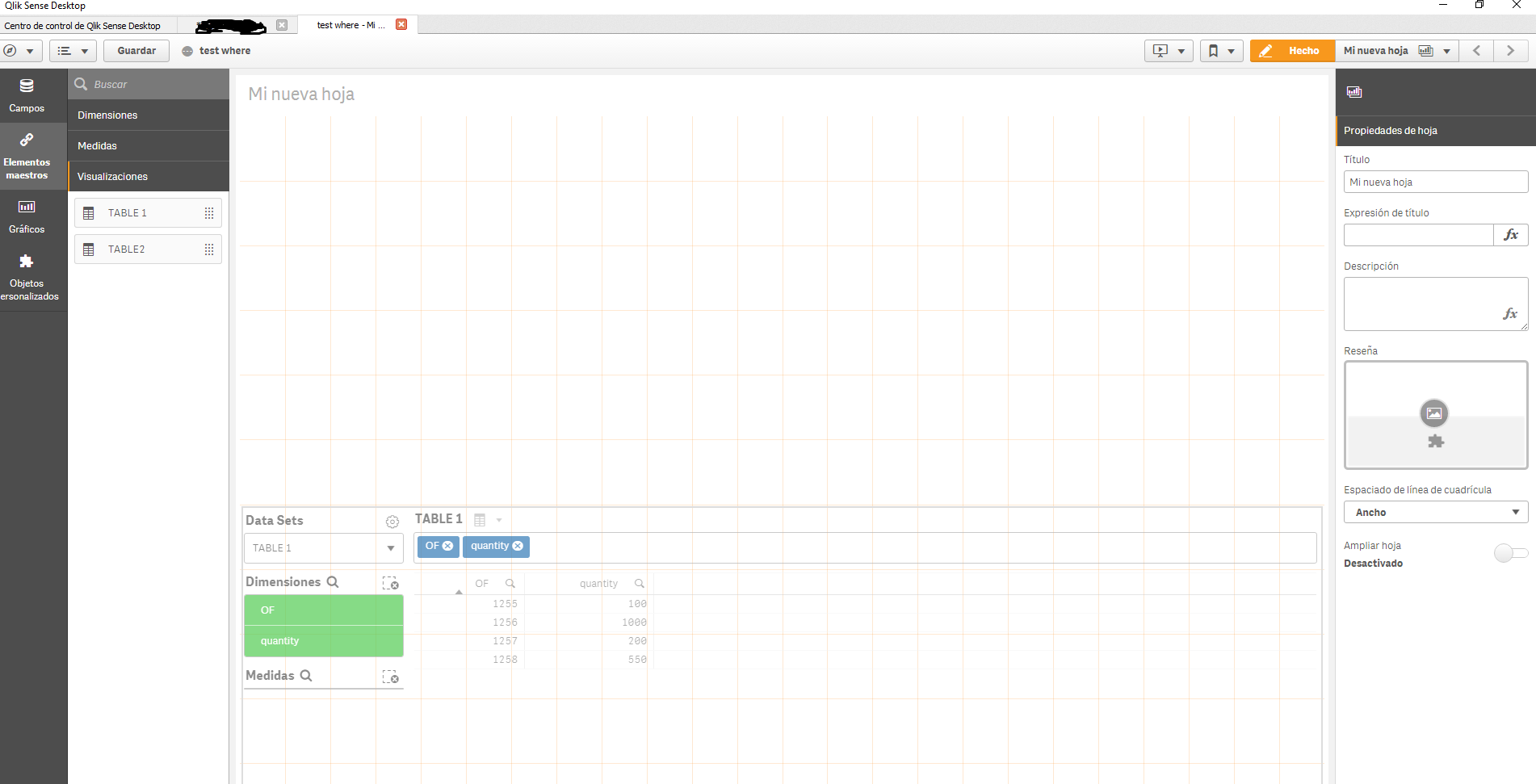This screenshot has height=784, width=1536.
Task: Open the TABLE 1 data set dropdown
Action: pos(323,547)
